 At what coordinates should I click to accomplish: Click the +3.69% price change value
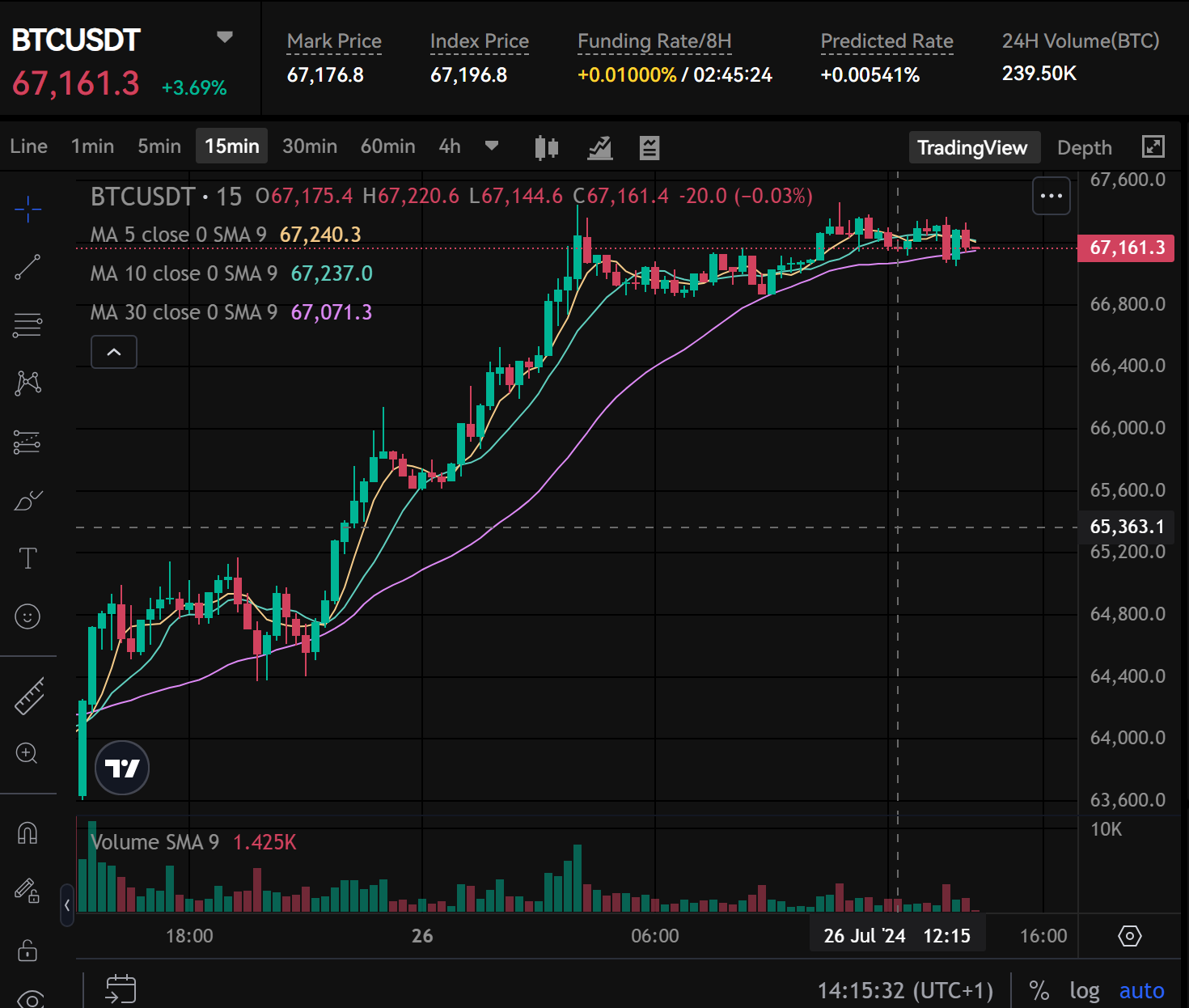(194, 88)
